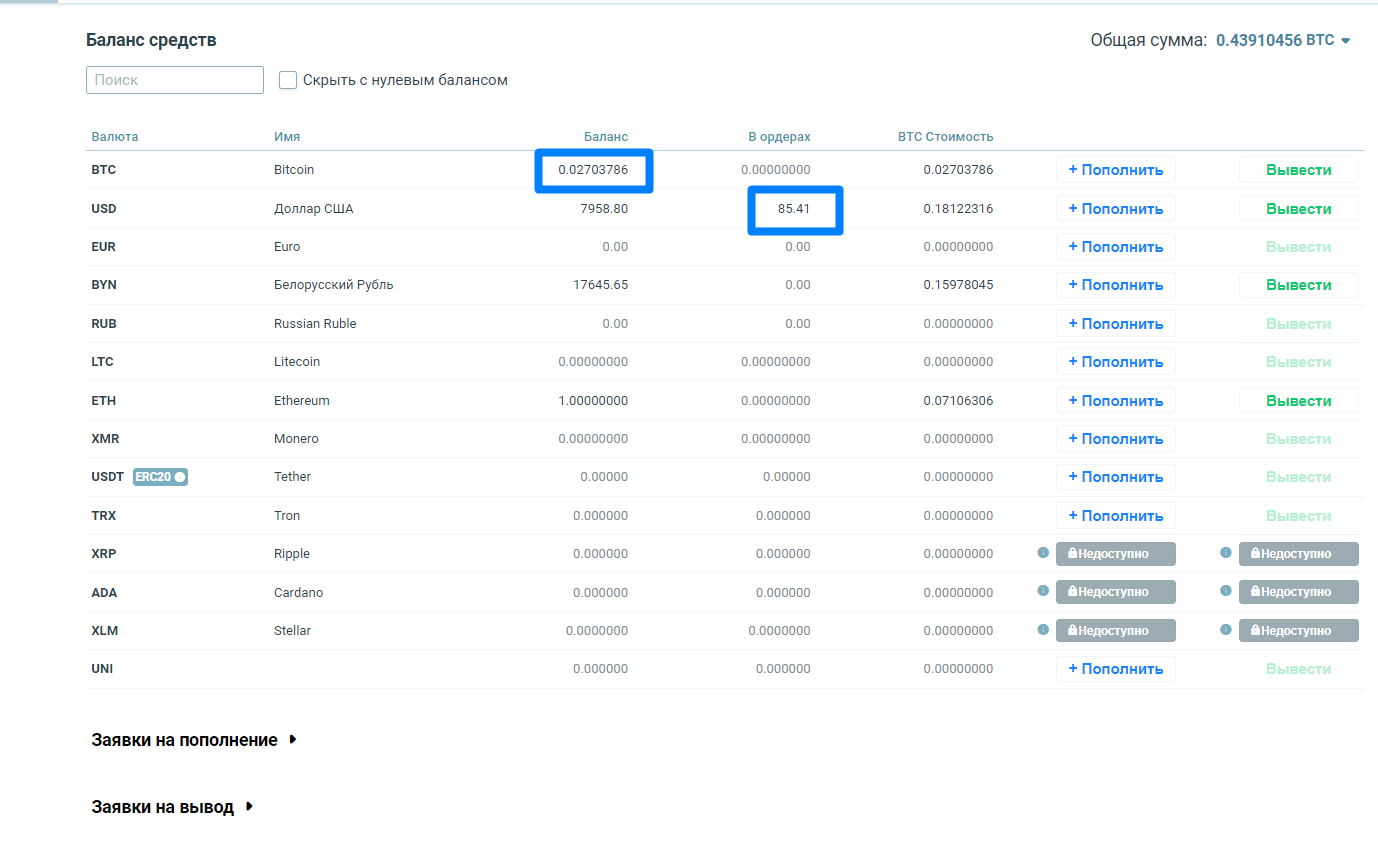1378x842 pixels.
Task: Click Вывести for Tether row
Action: [x=1299, y=477]
